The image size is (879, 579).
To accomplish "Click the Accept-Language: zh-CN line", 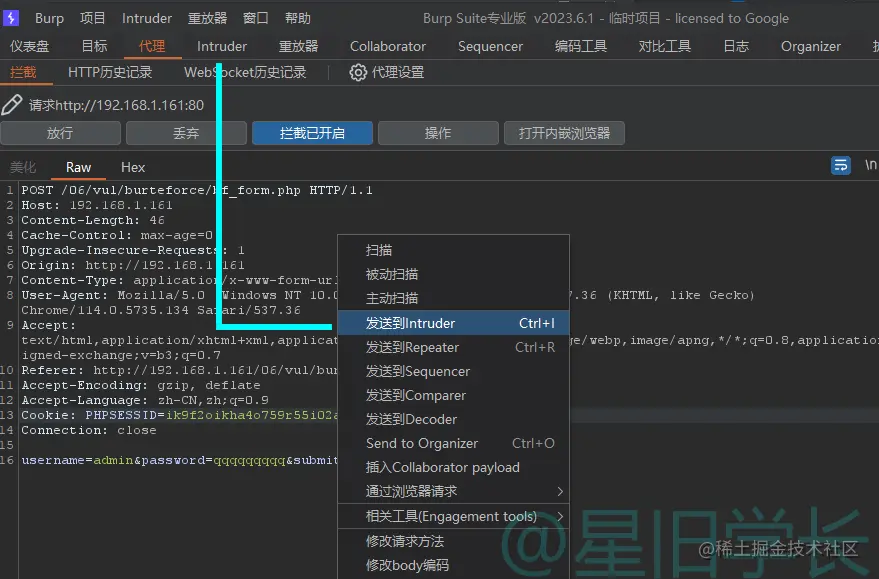I will click(x=145, y=400).
